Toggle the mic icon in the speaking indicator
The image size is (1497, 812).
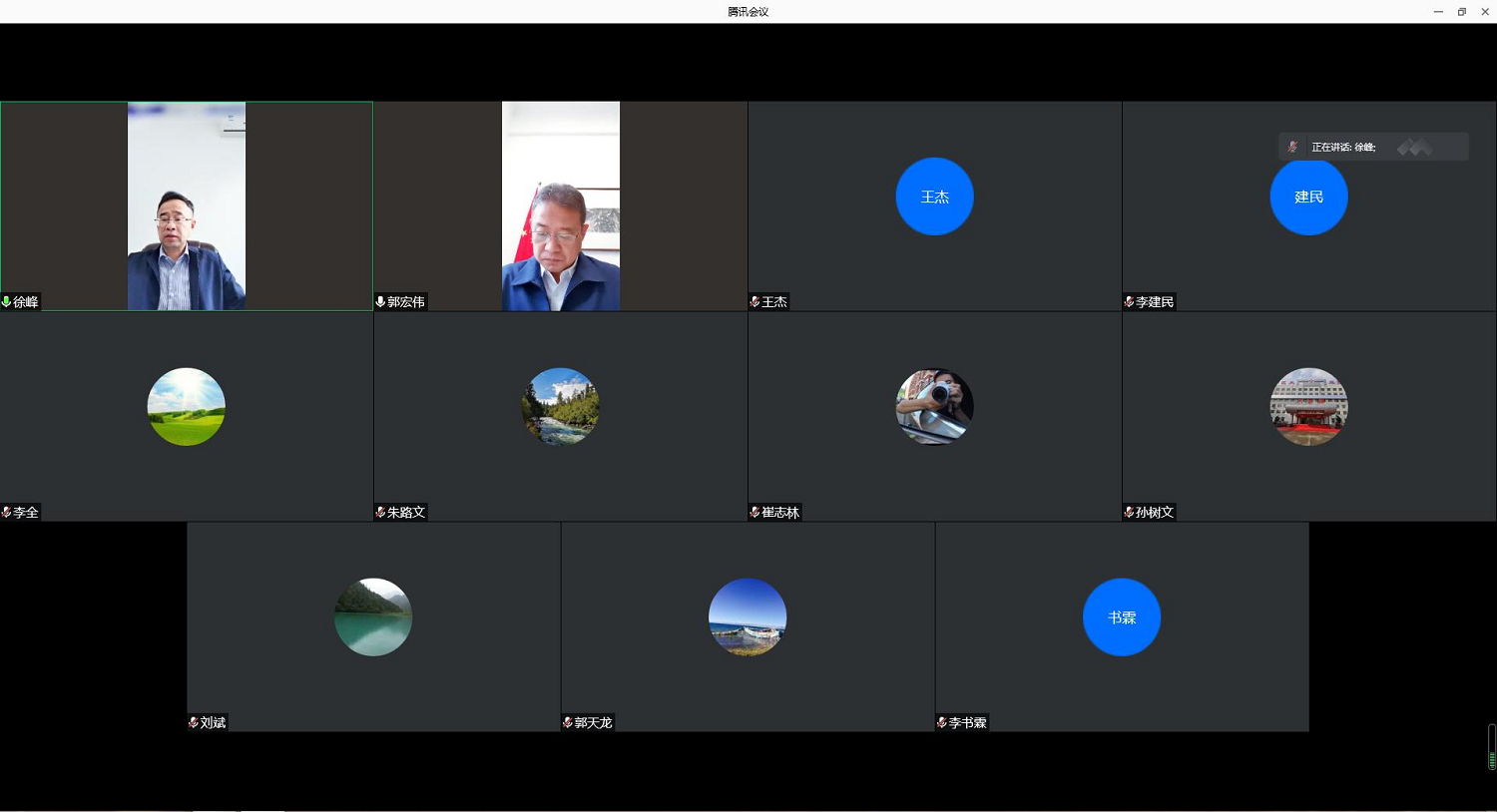[x=1292, y=147]
